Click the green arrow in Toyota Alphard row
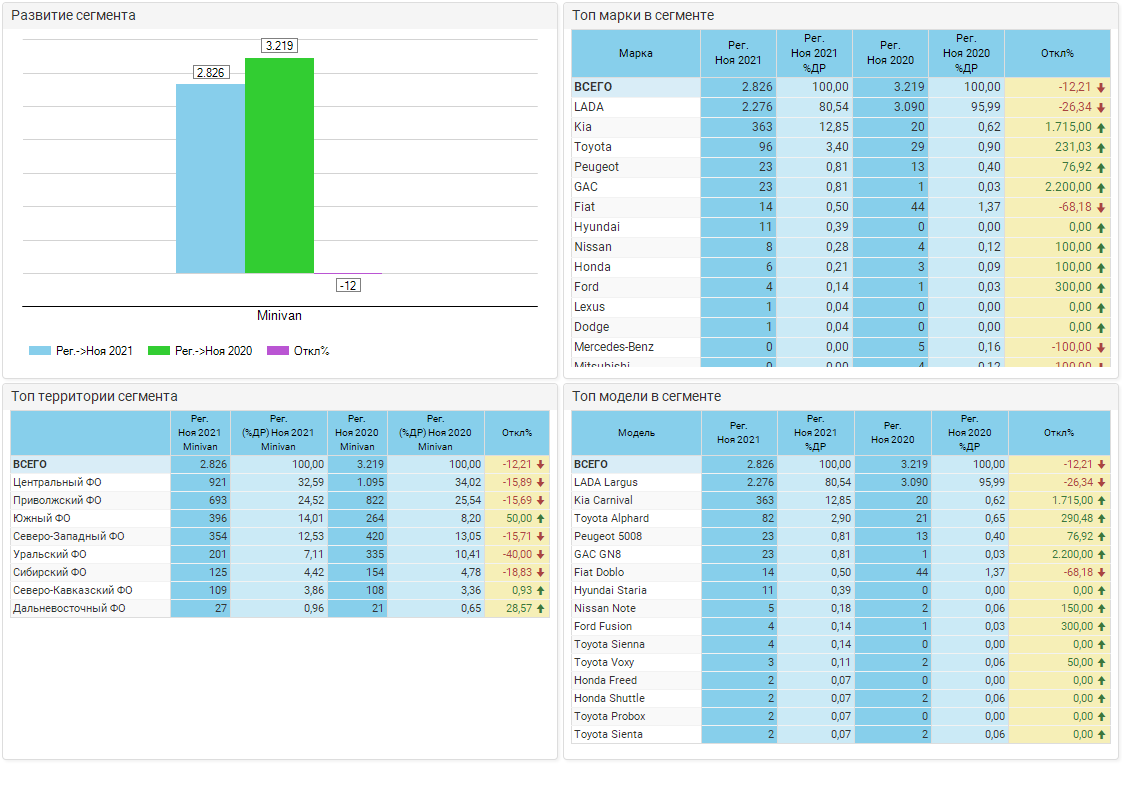The width and height of the screenshot is (1122, 793). 1101,518
